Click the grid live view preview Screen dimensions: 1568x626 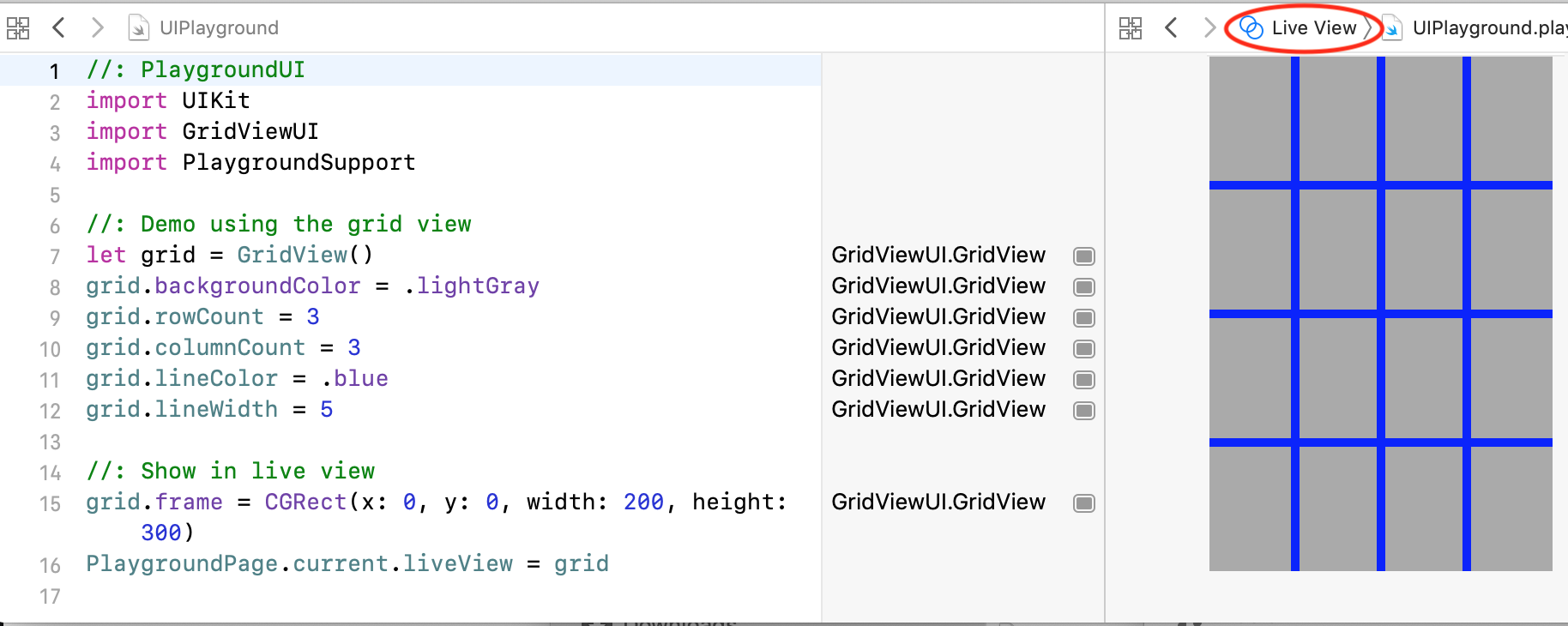point(1380,313)
